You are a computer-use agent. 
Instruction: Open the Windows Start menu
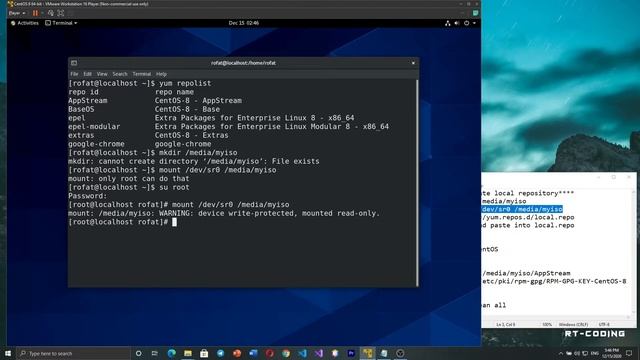(8, 353)
